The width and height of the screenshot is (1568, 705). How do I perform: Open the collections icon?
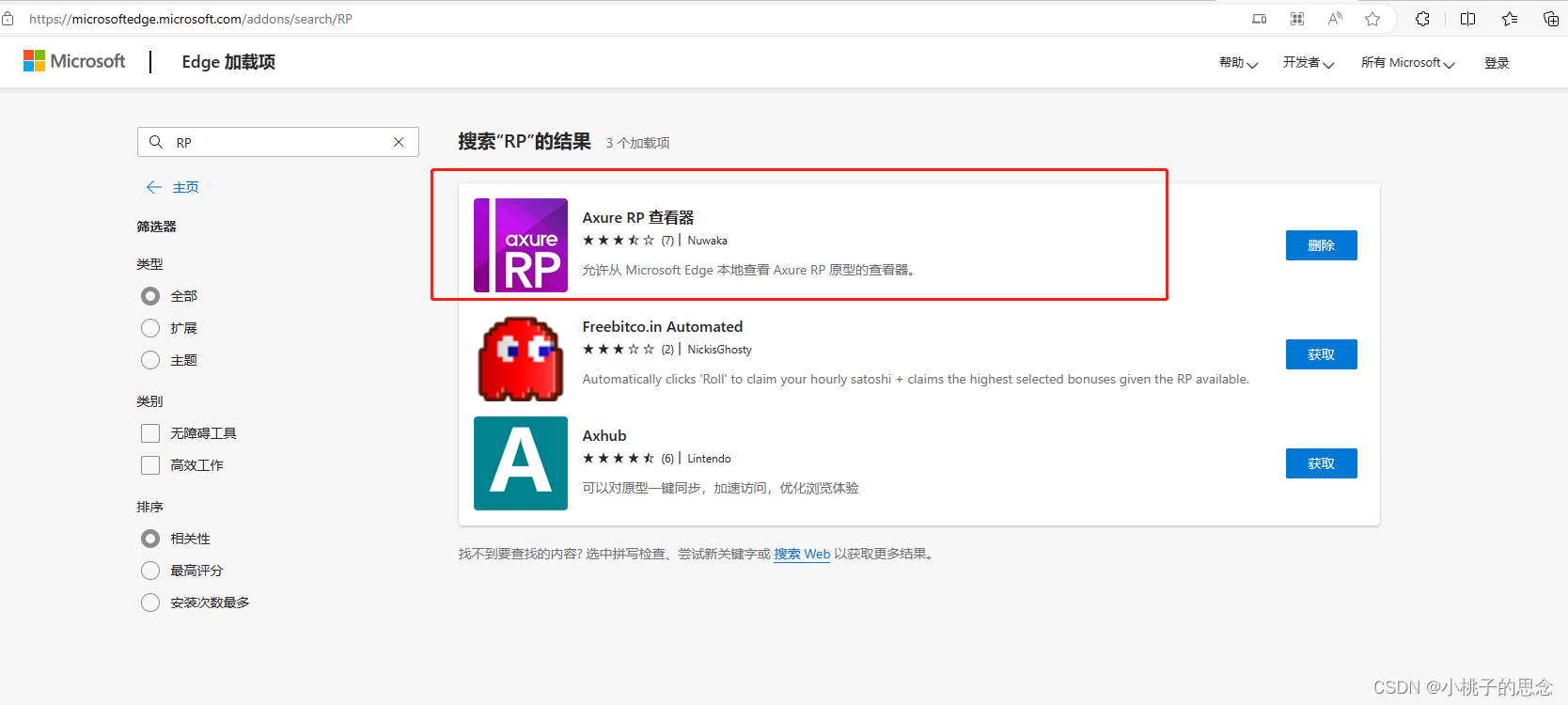pos(1551,19)
